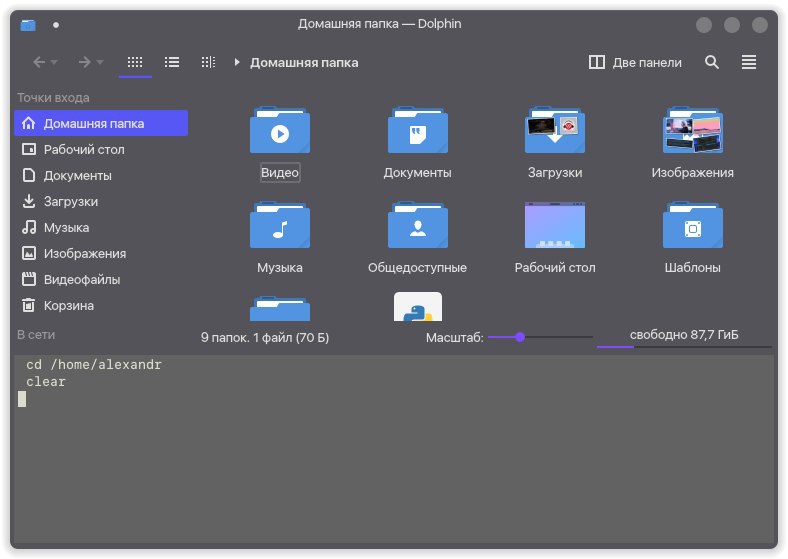Switch to compact list view mode
The height and width of the screenshot is (559, 788).
172,62
